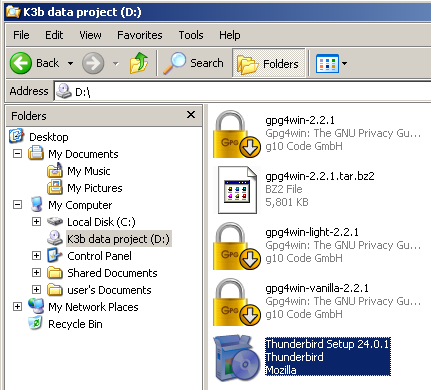Click the K3b data project CD icon
Screen dimensions: 431x390
54,238
